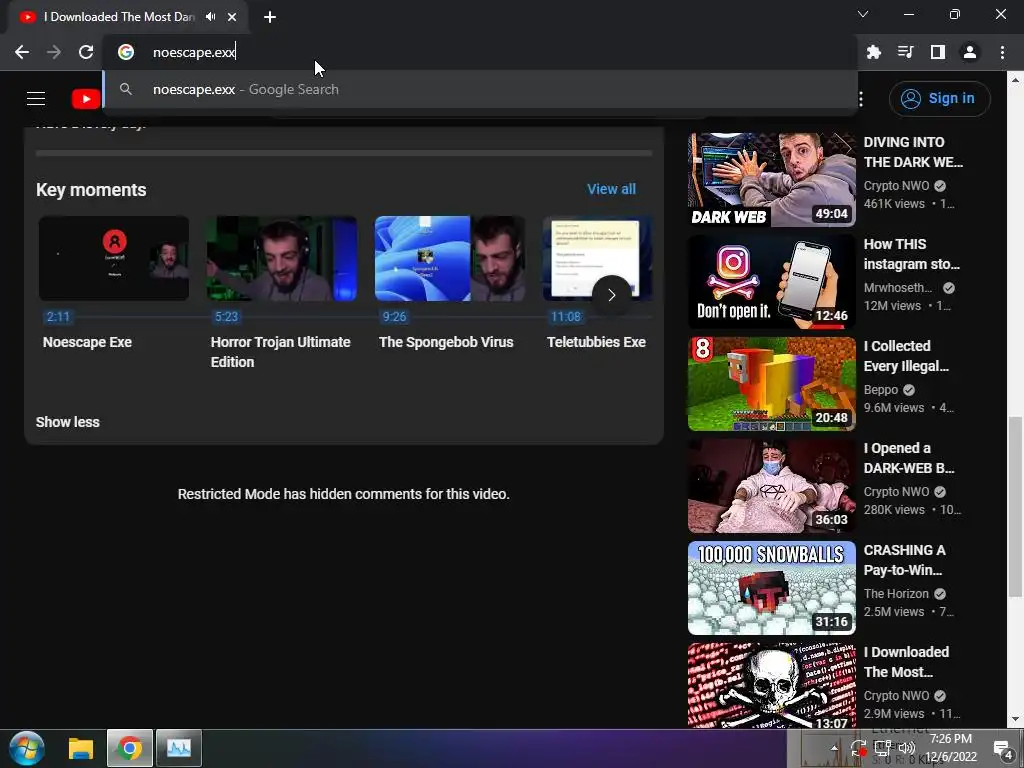Open the Chrome extensions puzzle icon
Viewport: 1024px width, 768px height.
click(x=874, y=52)
